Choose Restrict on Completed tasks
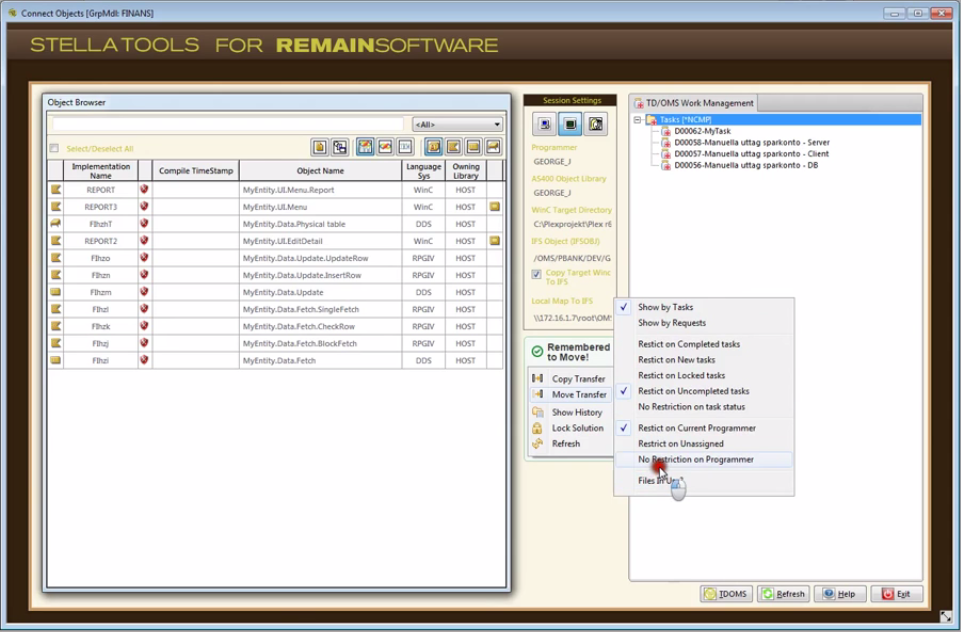The height and width of the screenshot is (632, 961). [689, 344]
